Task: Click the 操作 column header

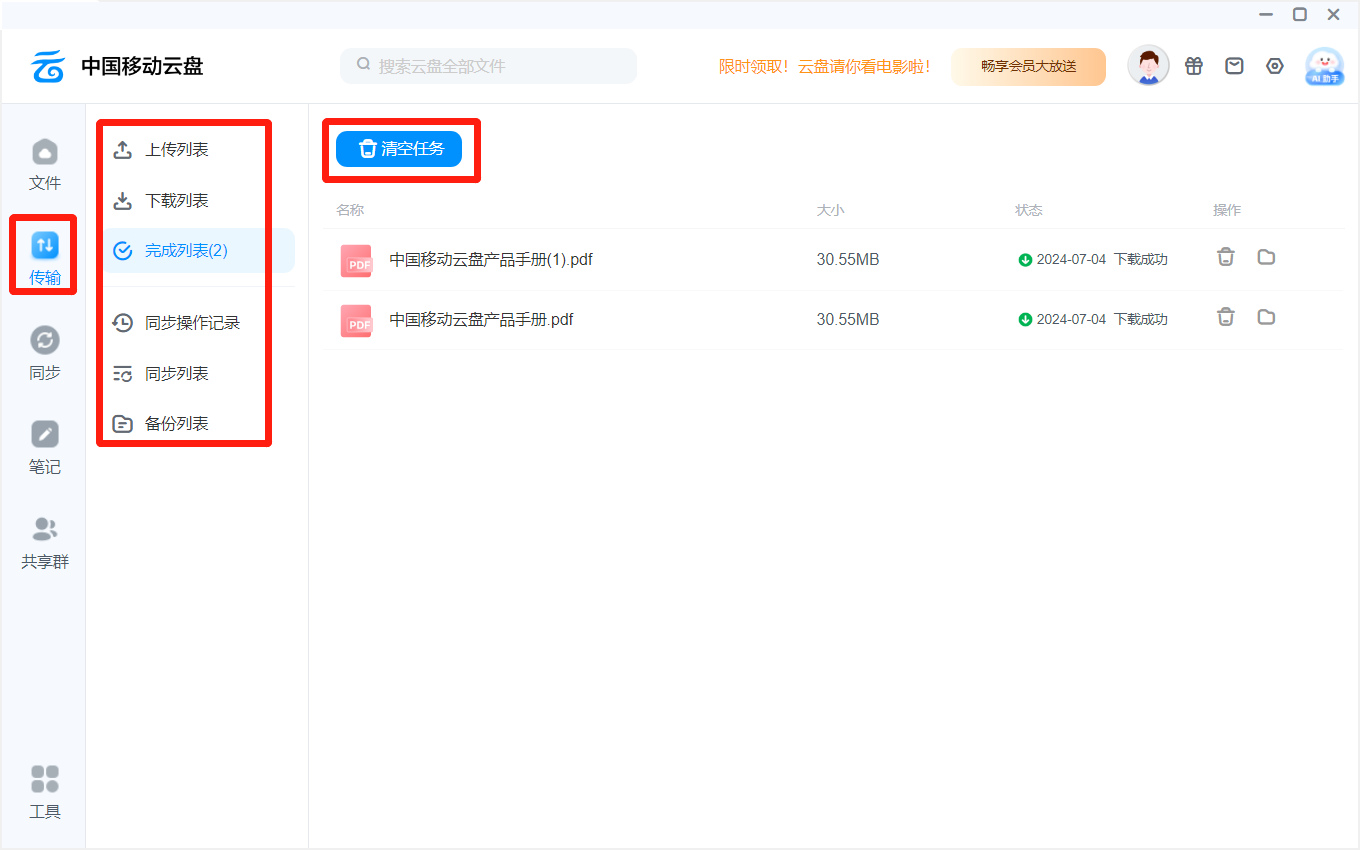Action: click(x=1227, y=210)
